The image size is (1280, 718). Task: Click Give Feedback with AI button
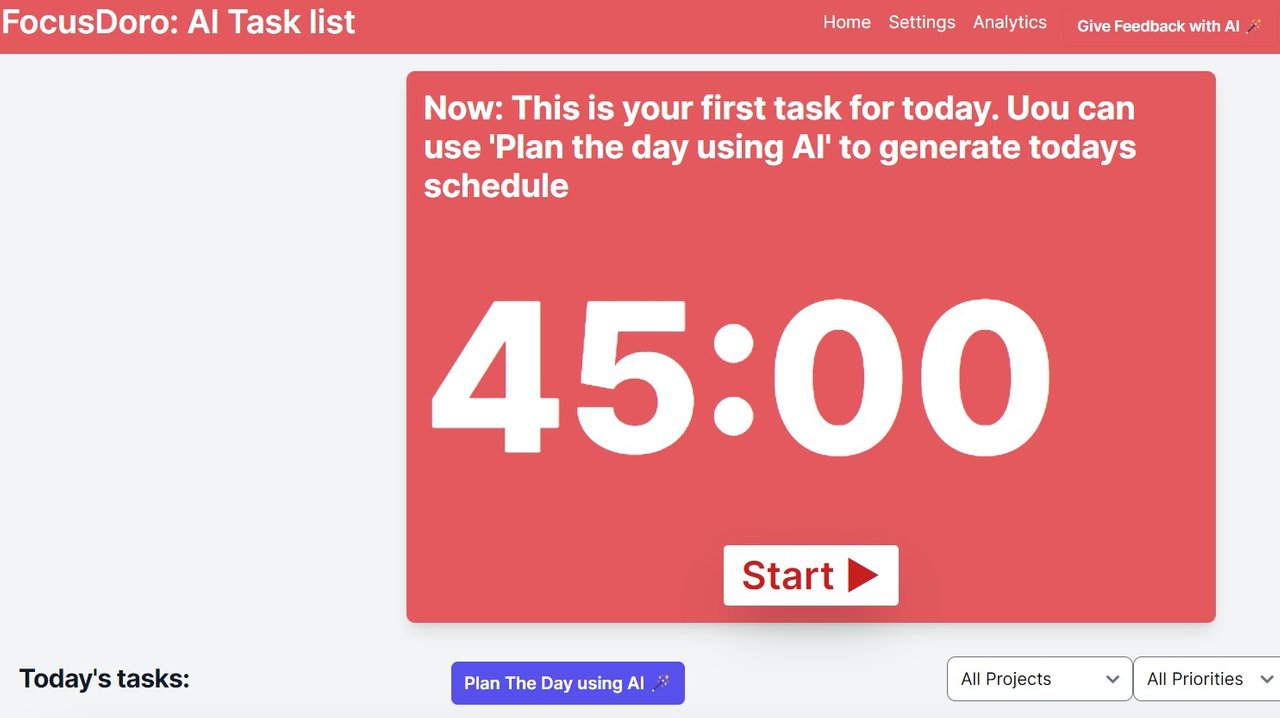tap(1170, 26)
